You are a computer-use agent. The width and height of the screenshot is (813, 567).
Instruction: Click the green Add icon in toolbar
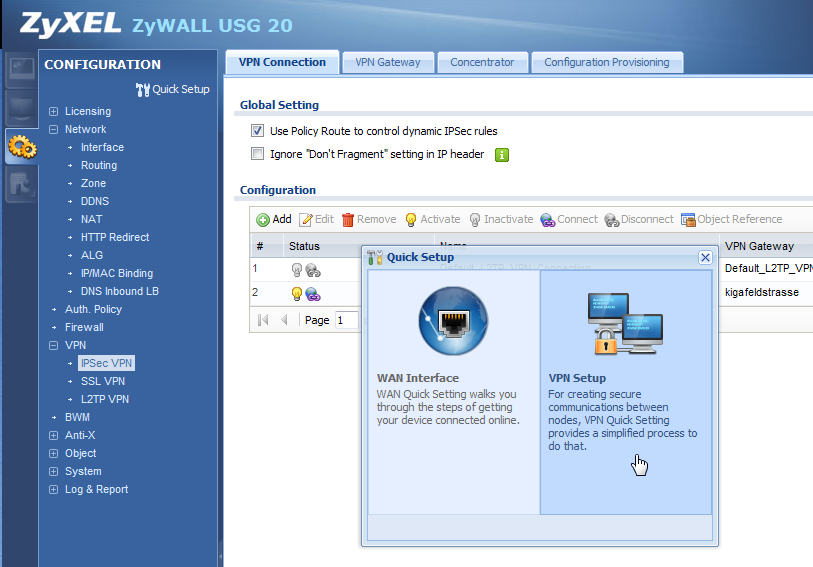[x=263, y=220]
